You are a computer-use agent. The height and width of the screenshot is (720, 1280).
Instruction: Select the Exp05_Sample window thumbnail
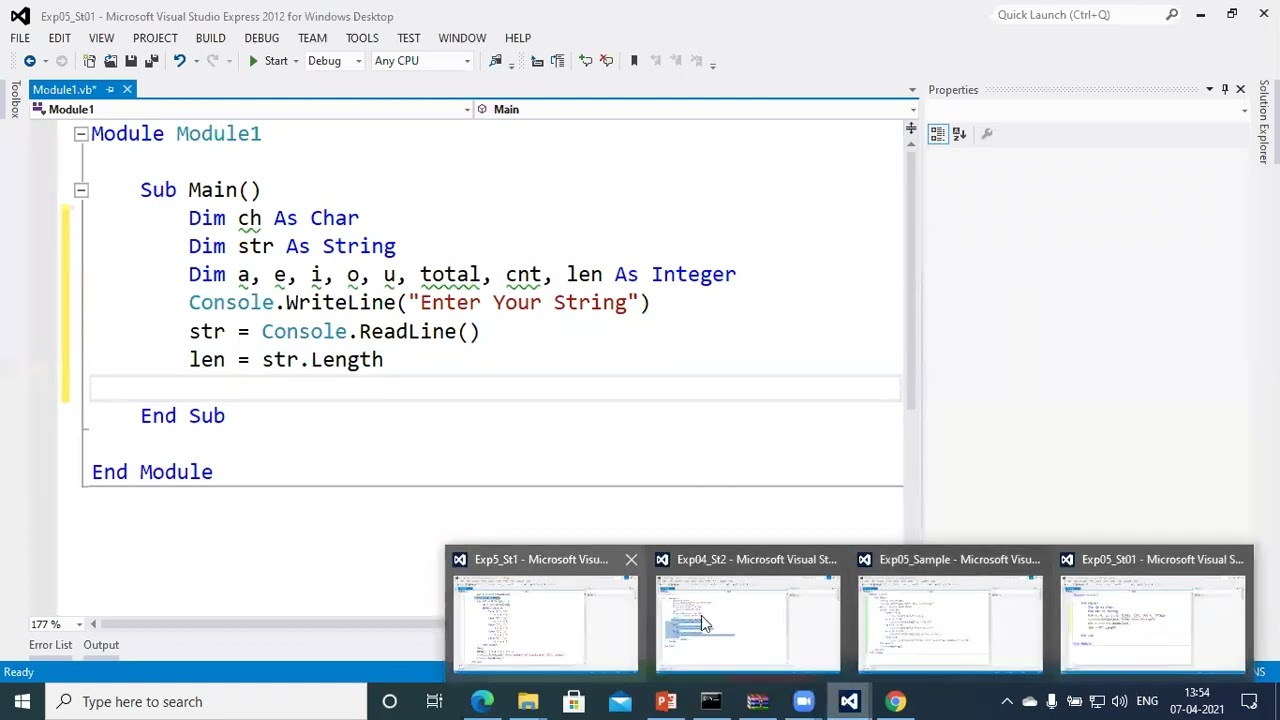pyautogui.click(x=950, y=612)
